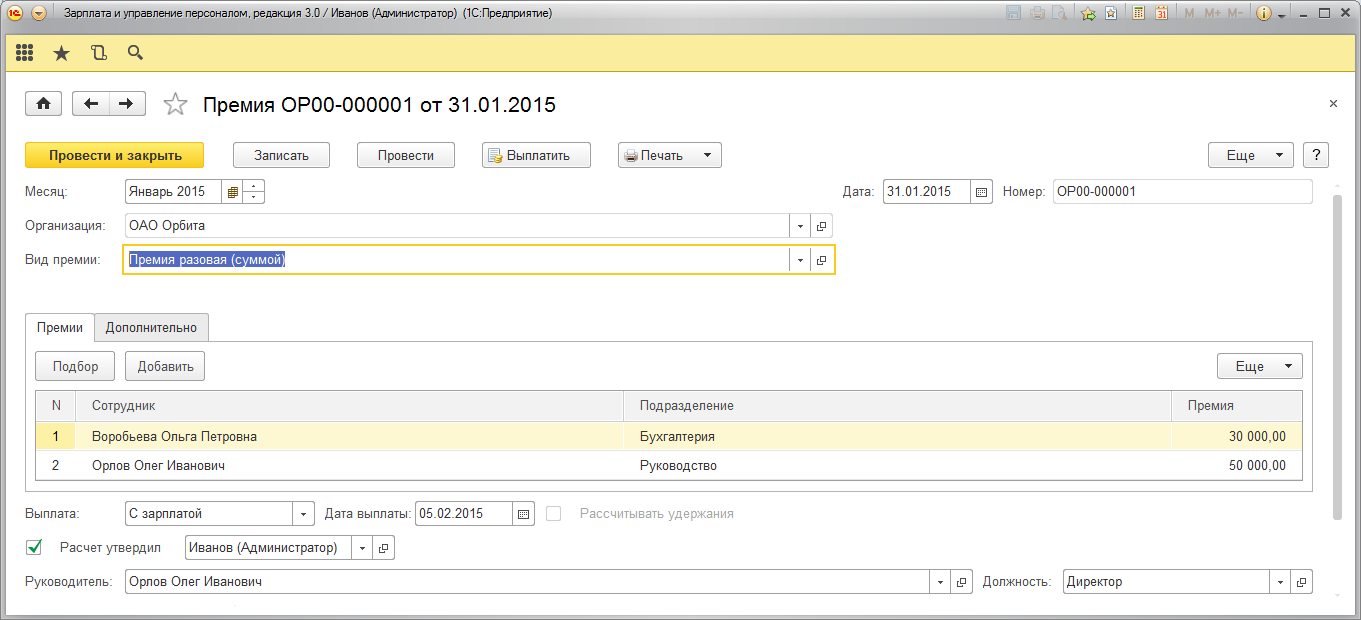Switch to the Дополнительно tab

(x=152, y=327)
